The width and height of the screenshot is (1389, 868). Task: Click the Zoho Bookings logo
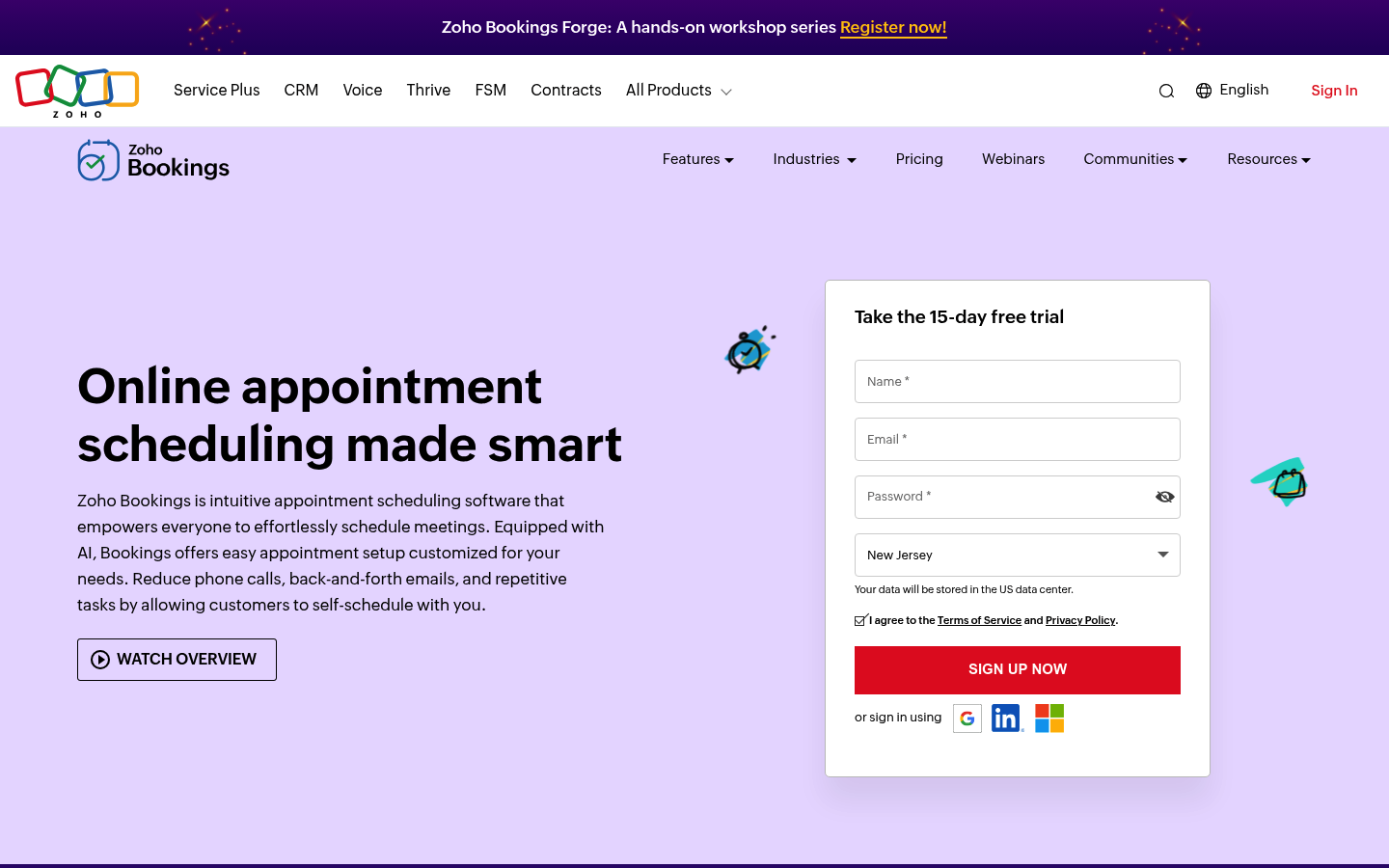pyautogui.click(x=152, y=159)
